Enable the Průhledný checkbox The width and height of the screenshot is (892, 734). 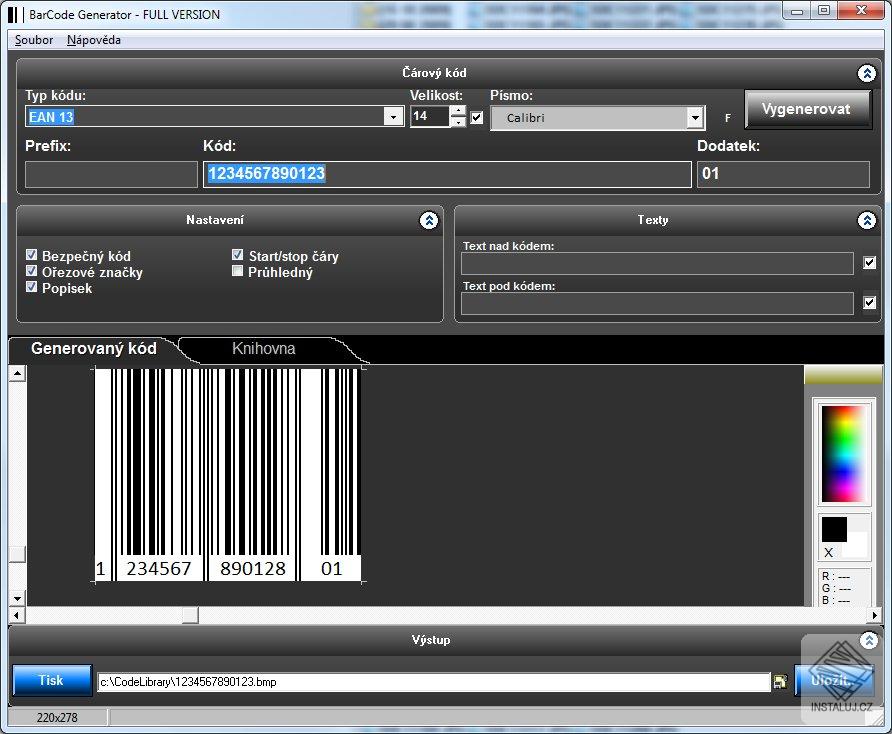237,271
